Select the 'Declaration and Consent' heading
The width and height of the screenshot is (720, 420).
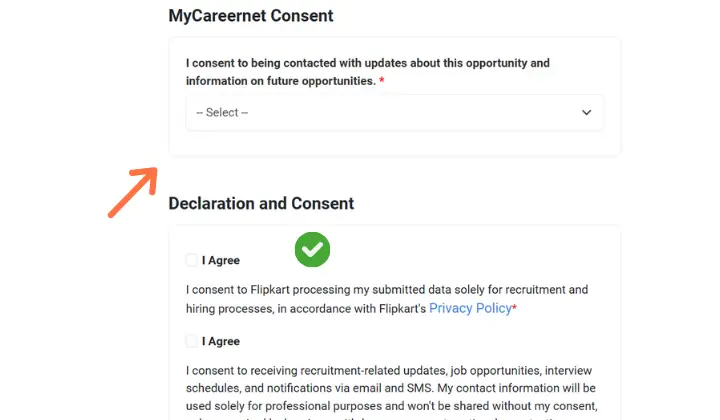[261, 203]
